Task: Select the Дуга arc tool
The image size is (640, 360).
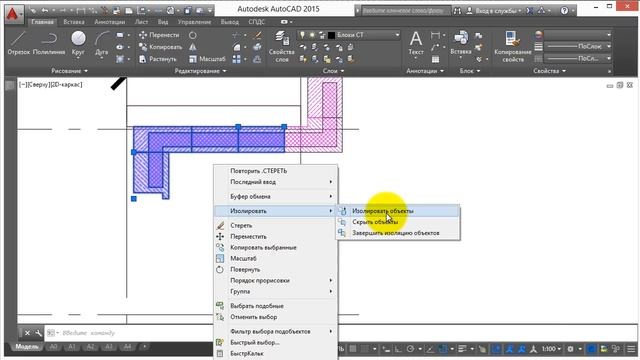Action: [102, 44]
